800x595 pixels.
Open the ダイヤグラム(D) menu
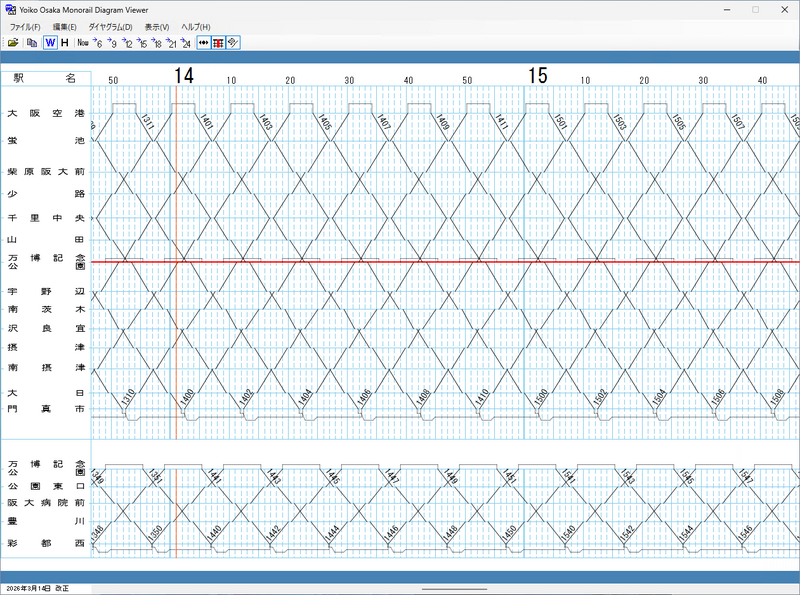pyautogui.click(x=110, y=26)
